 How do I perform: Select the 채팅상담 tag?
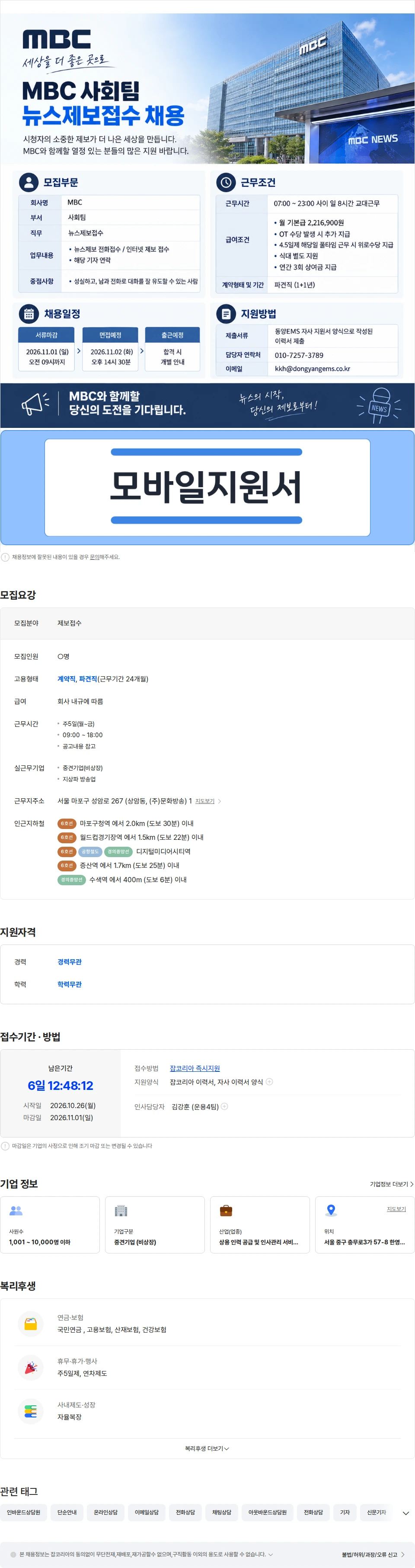[221, 1513]
